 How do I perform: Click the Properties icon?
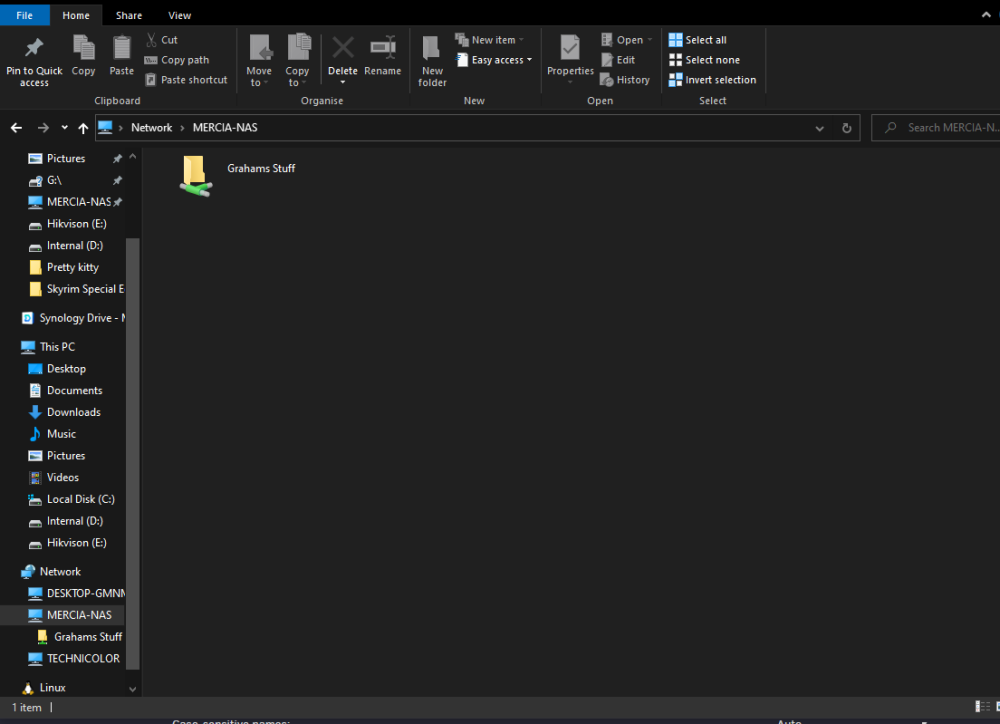click(570, 48)
